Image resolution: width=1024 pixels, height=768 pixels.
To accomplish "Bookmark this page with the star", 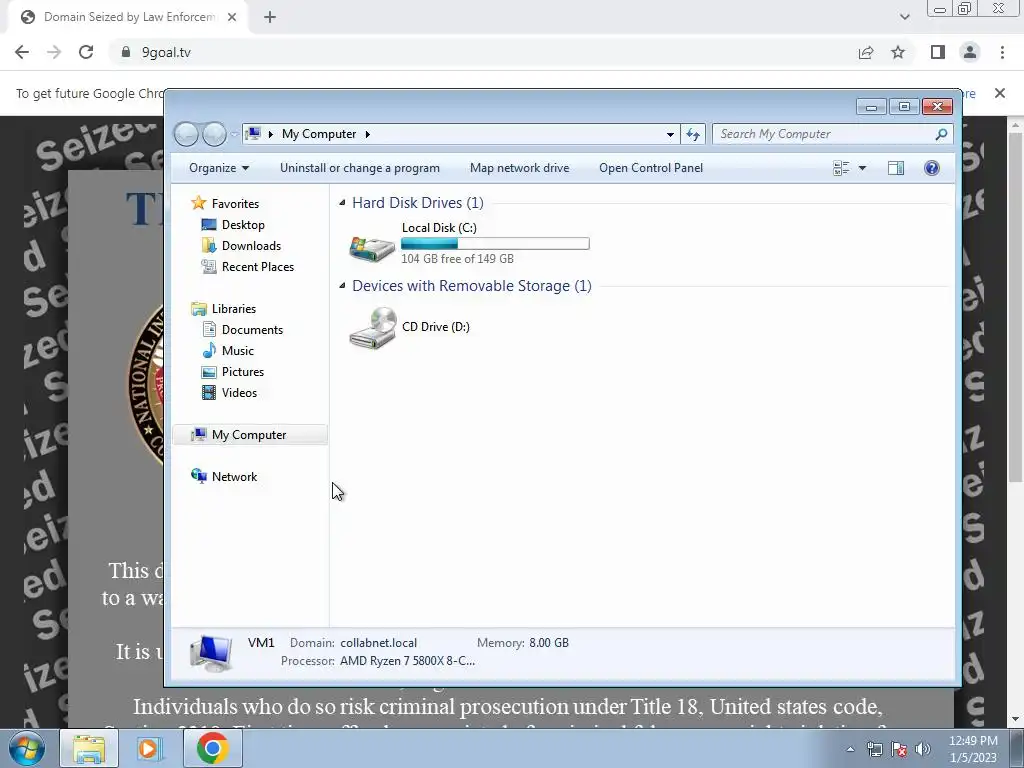I will tap(898, 52).
